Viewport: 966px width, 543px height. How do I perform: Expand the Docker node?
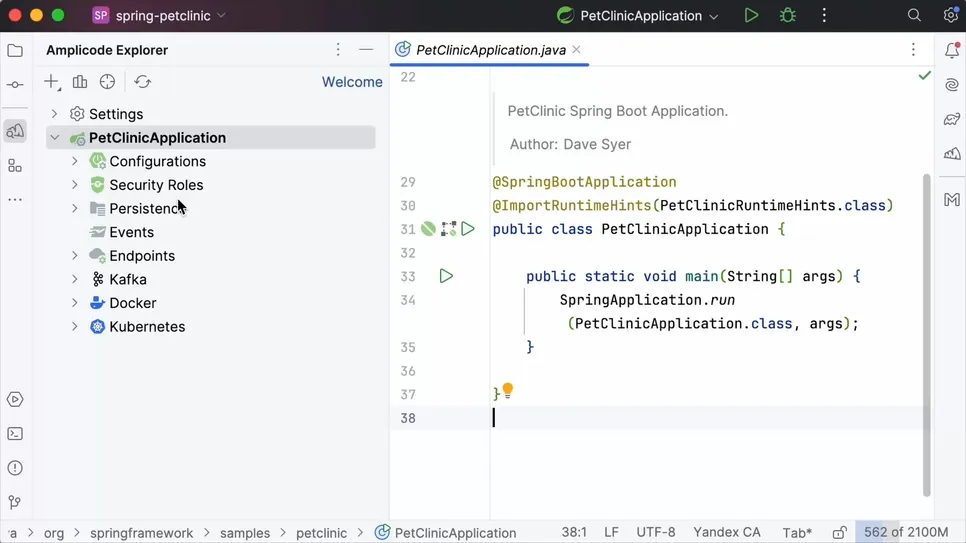[75, 303]
